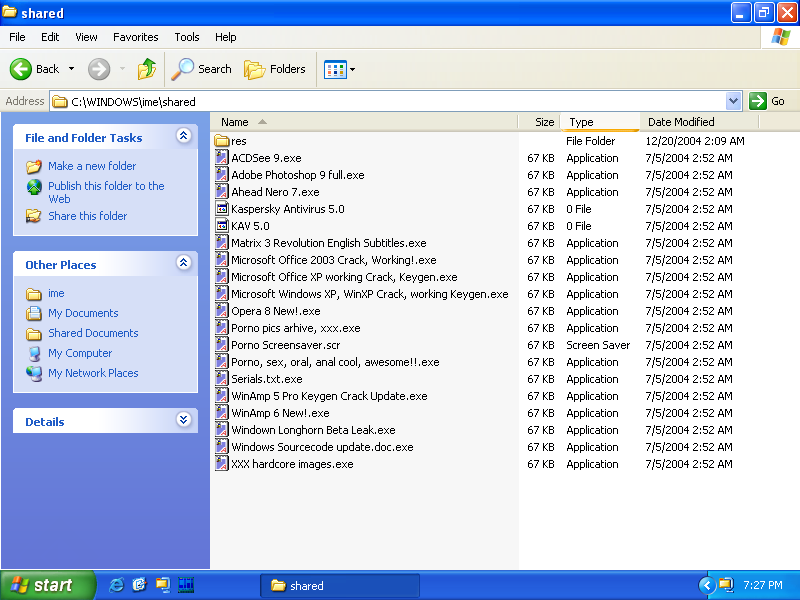Click the Views grid icon

coord(335,69)
